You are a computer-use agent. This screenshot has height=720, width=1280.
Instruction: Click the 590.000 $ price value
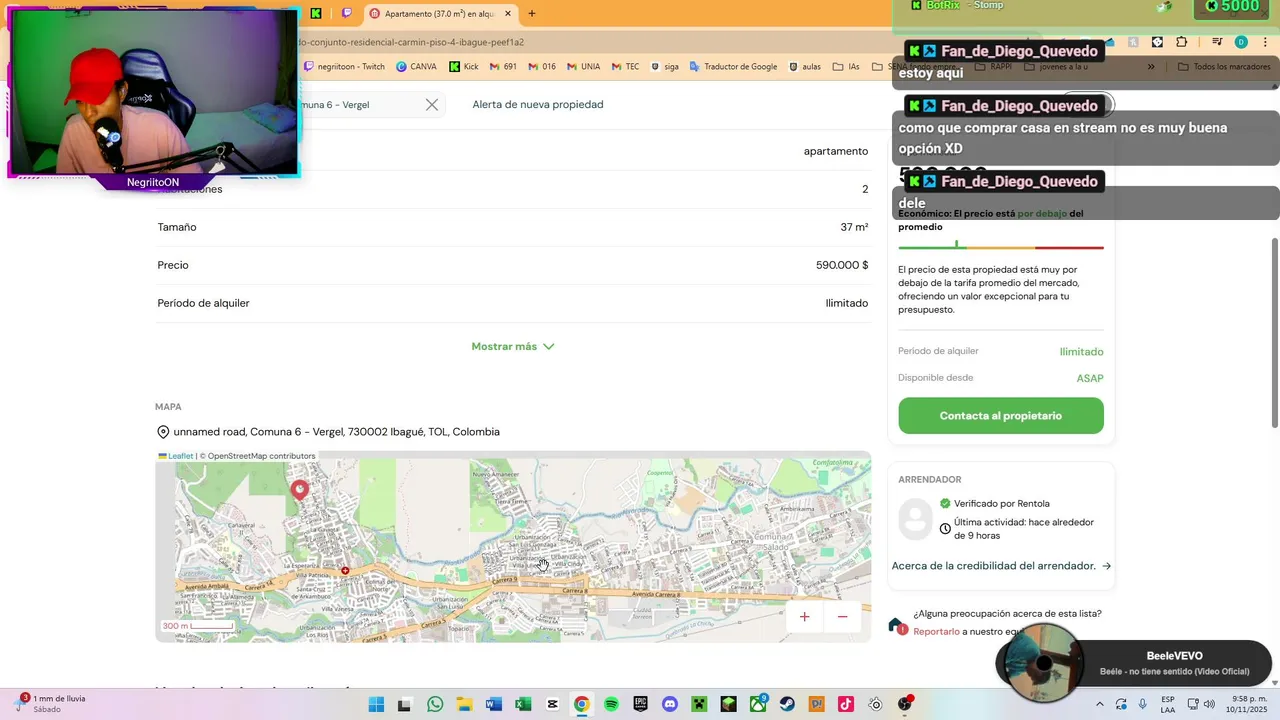click(x=842, y=265)
